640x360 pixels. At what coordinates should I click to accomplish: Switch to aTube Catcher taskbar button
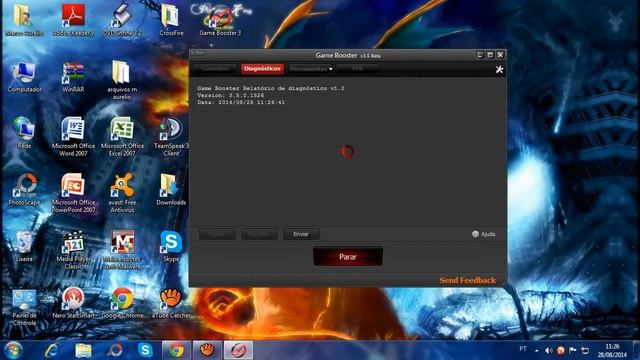[x=207, y=350]
